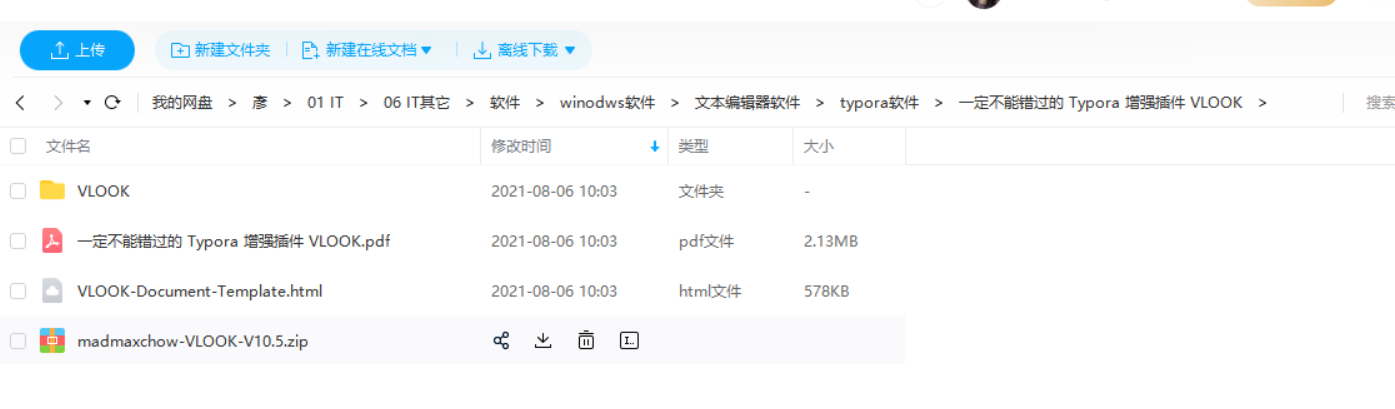Check the VLOOK.pdf file checkbox
The width and height of the screenshot is (1395, 409).
pyautogui.click(x=18, y=241)
